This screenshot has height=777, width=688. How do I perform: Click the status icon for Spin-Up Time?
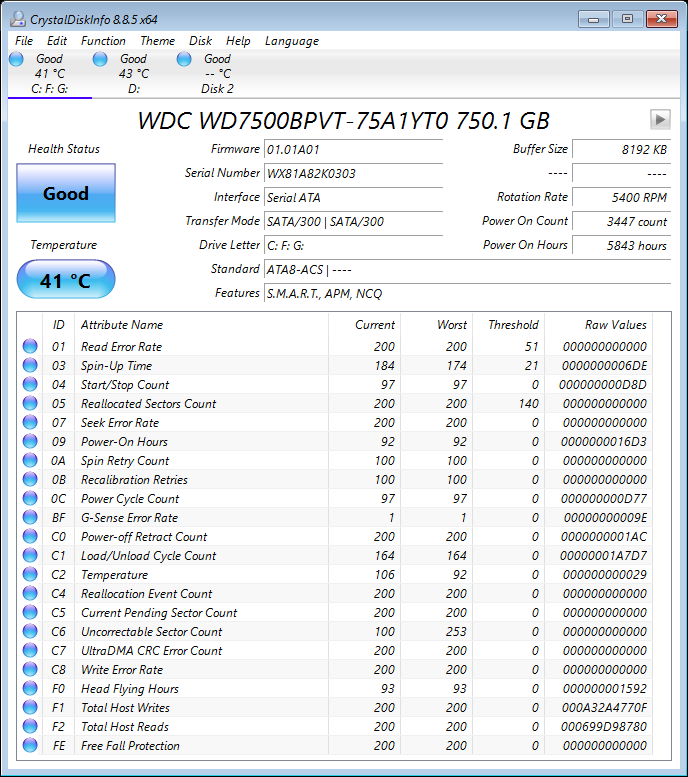point(30,365)
